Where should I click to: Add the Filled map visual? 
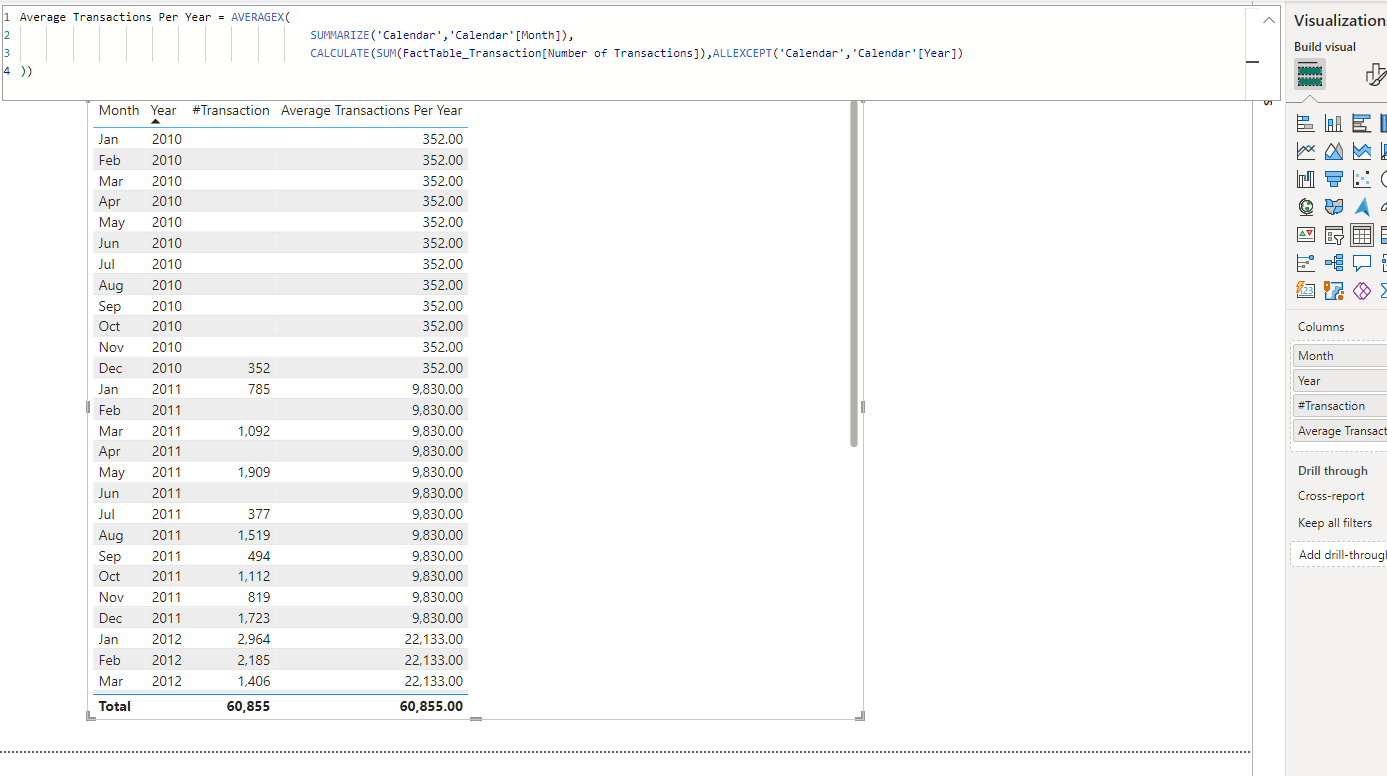tap(1333, 207)
